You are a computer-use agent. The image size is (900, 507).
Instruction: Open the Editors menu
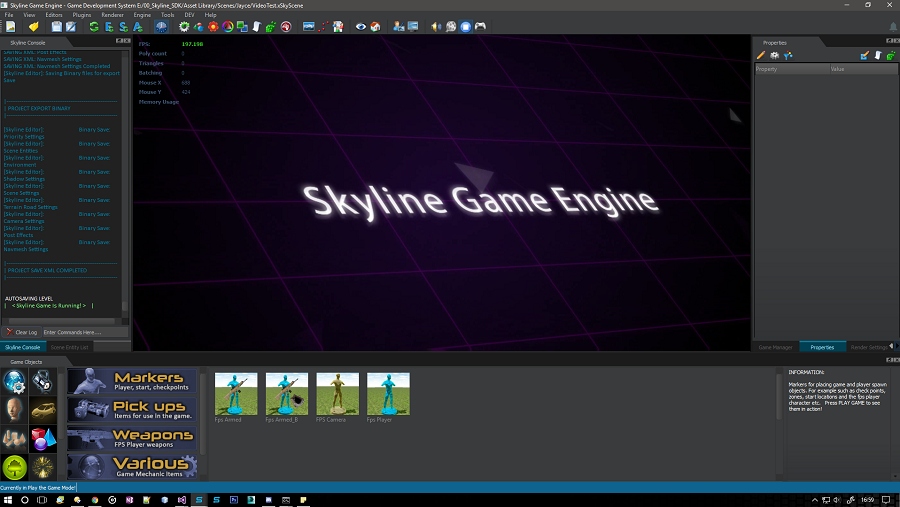point(54,15)
